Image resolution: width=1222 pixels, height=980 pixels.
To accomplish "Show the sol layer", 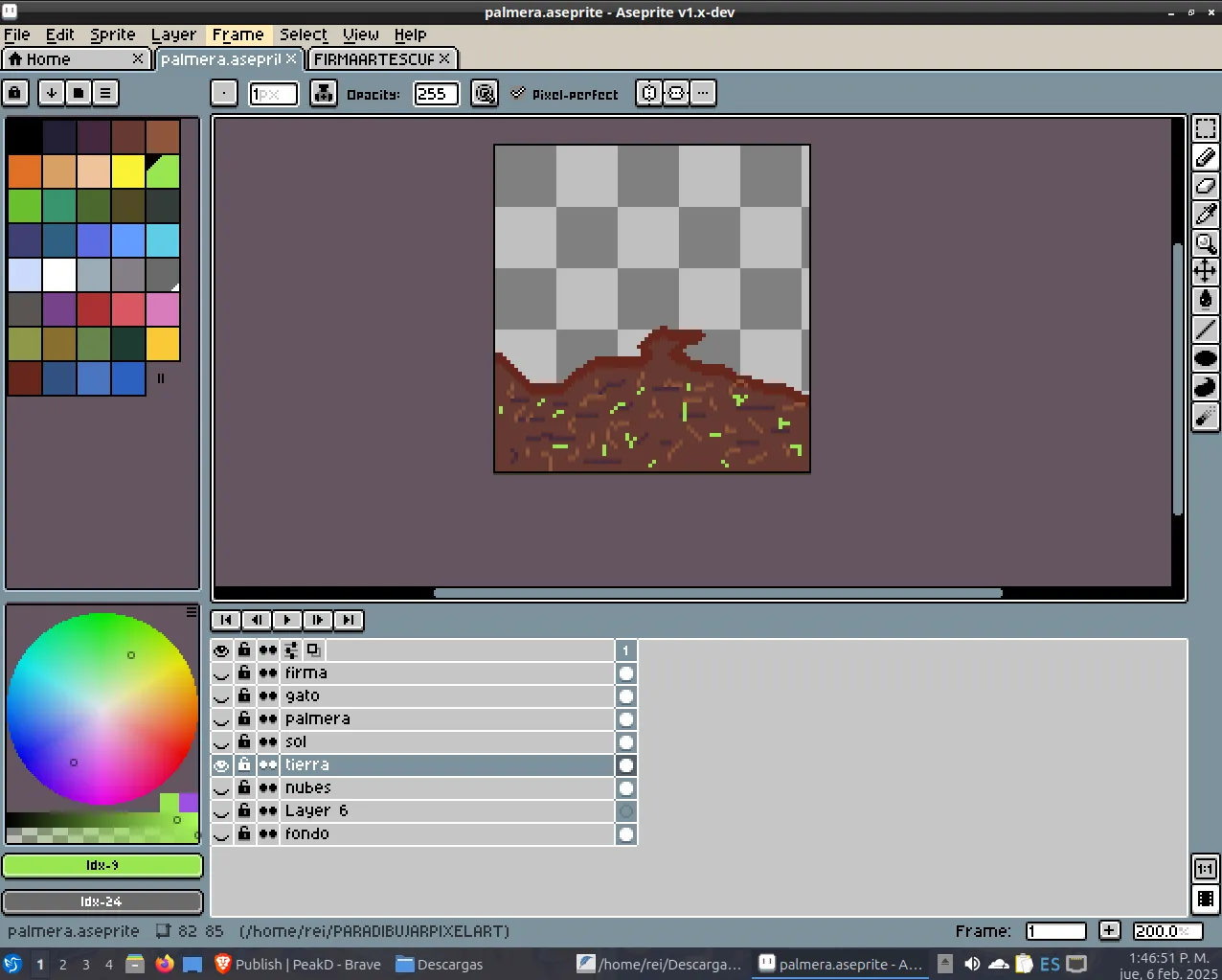I will [221, 742].
